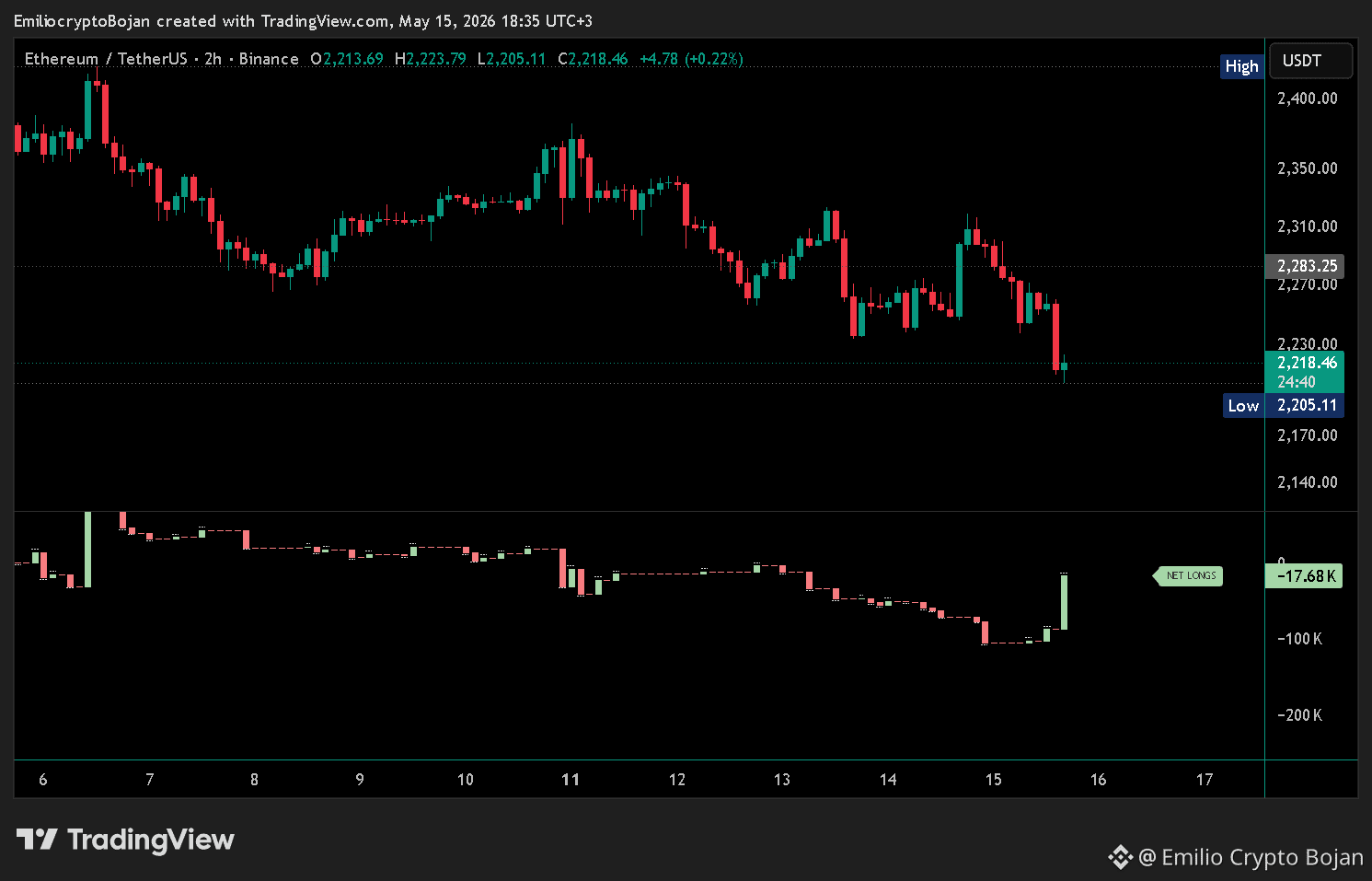Click the 2,140.00 price axis label
1372x881 pixels.
(x=1308, y=482)
